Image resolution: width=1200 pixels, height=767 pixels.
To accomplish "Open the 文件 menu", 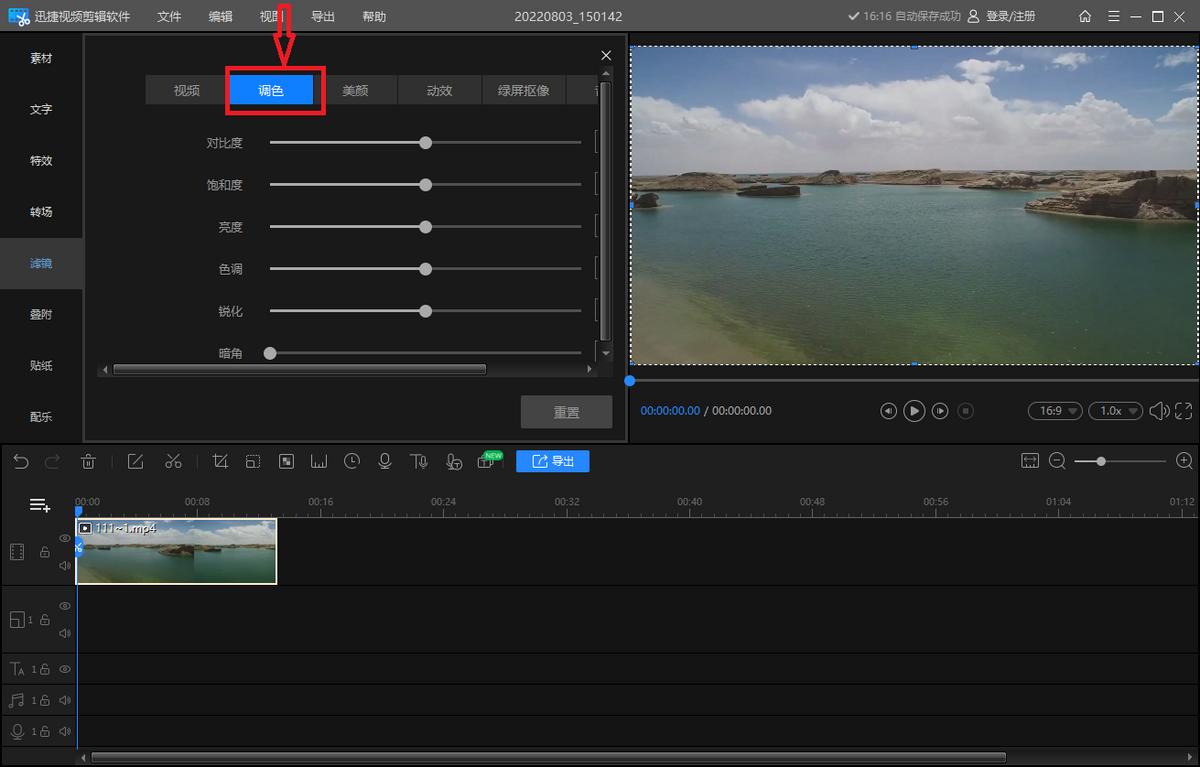I will click(x=169, y=17).
